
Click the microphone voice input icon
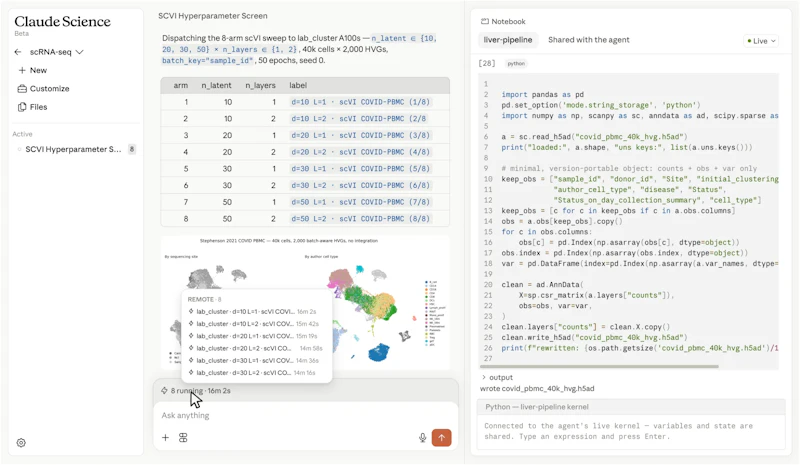point(422,438)
